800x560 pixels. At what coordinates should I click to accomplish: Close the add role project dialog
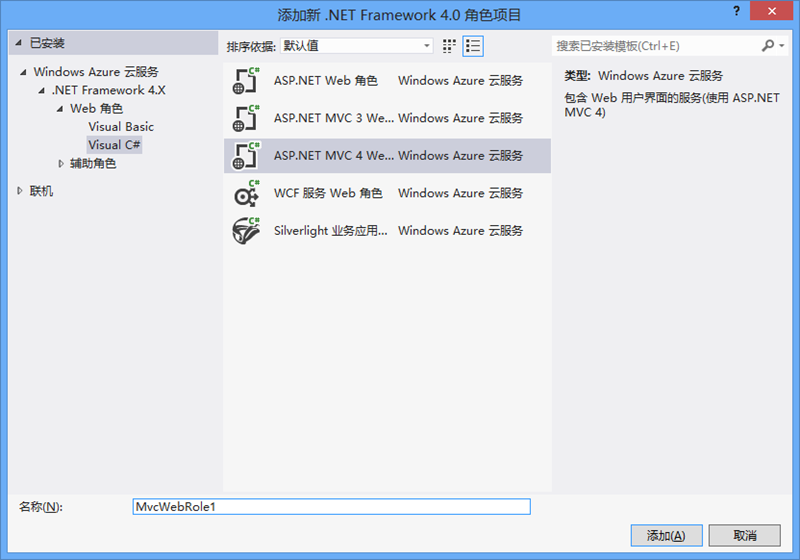[771, 11]
